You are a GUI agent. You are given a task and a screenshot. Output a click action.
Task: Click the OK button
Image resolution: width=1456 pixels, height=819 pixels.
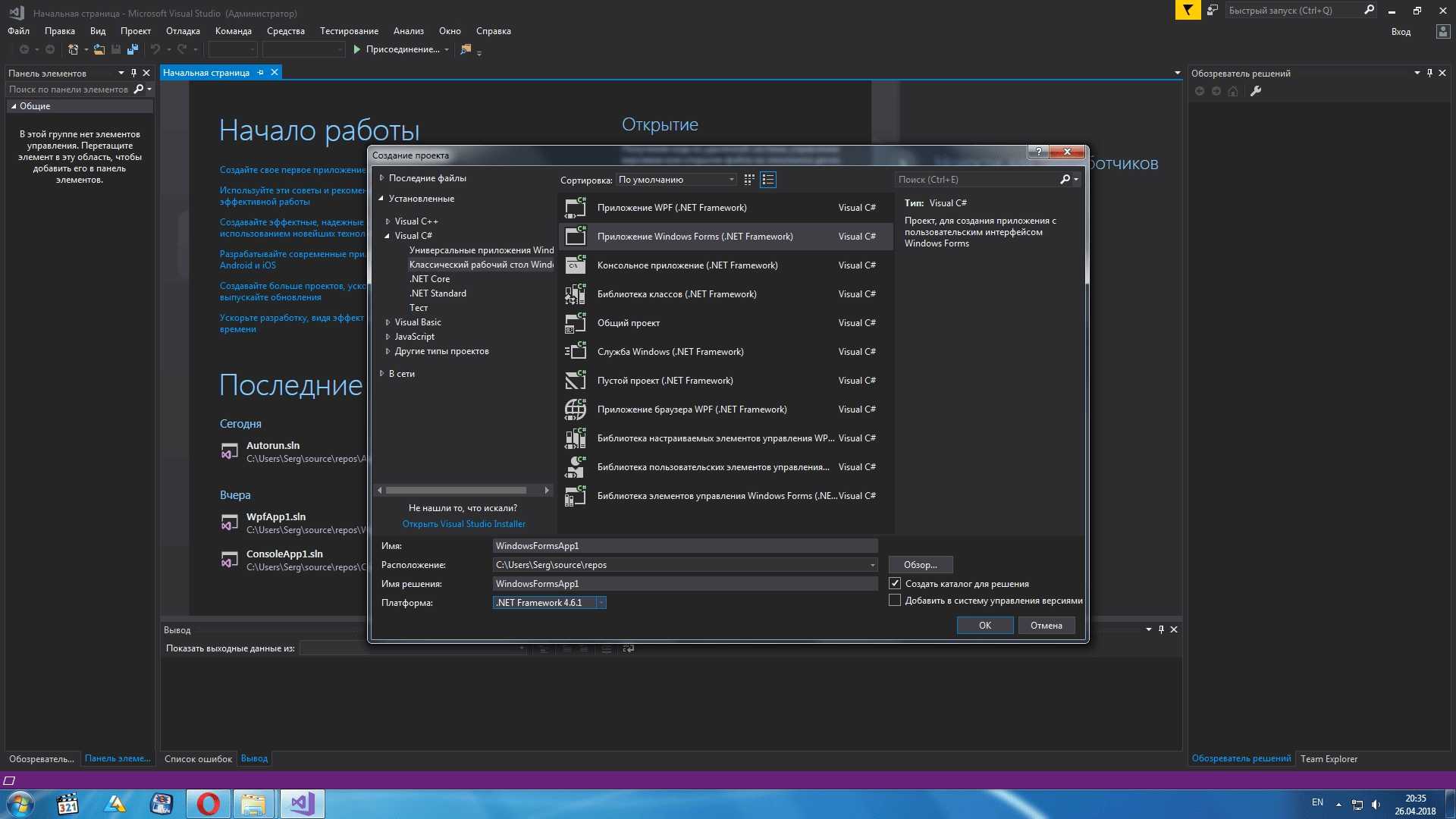tap(985, 625)
